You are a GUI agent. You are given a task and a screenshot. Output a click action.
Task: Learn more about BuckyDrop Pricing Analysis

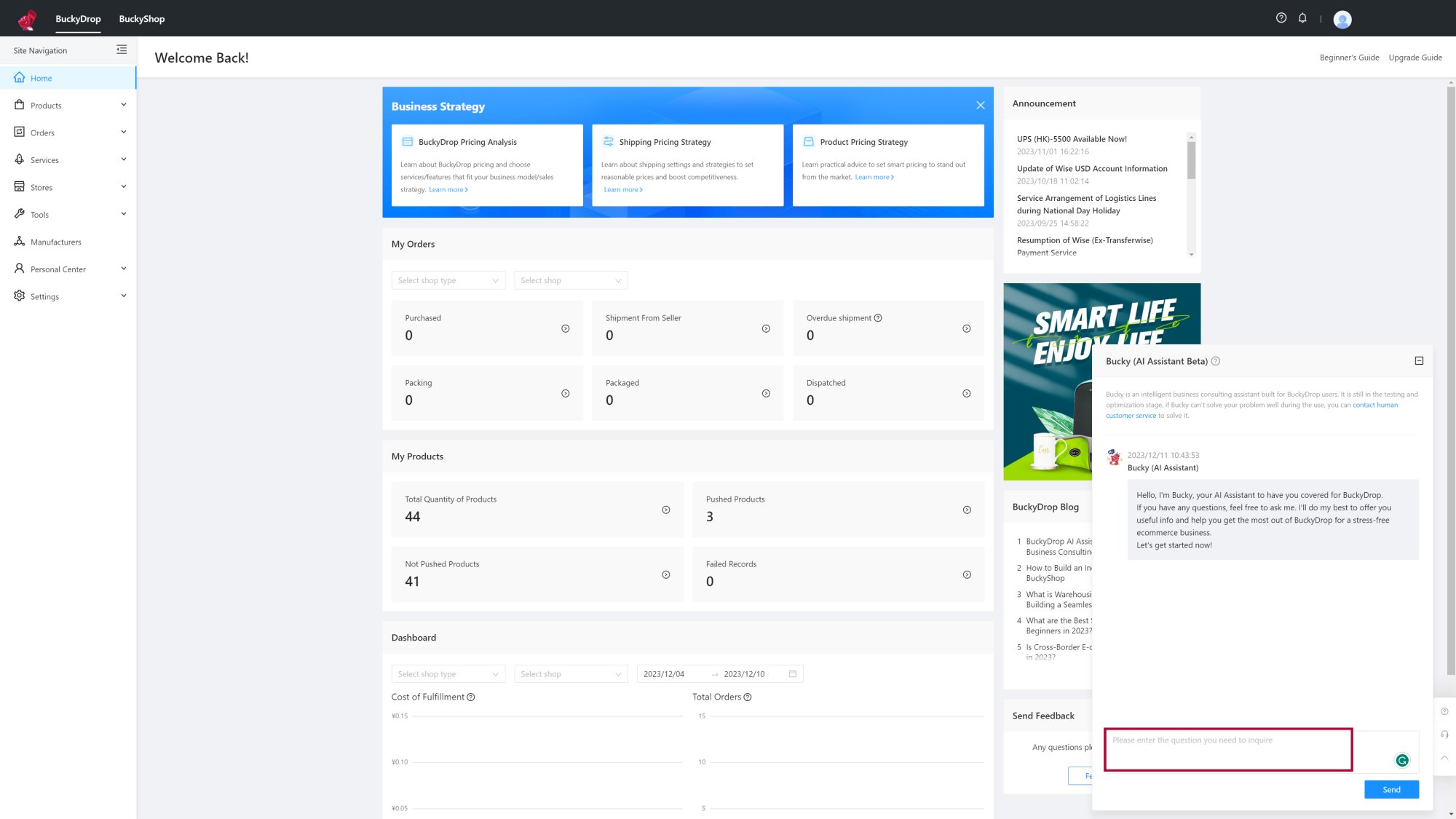(448, 190)
